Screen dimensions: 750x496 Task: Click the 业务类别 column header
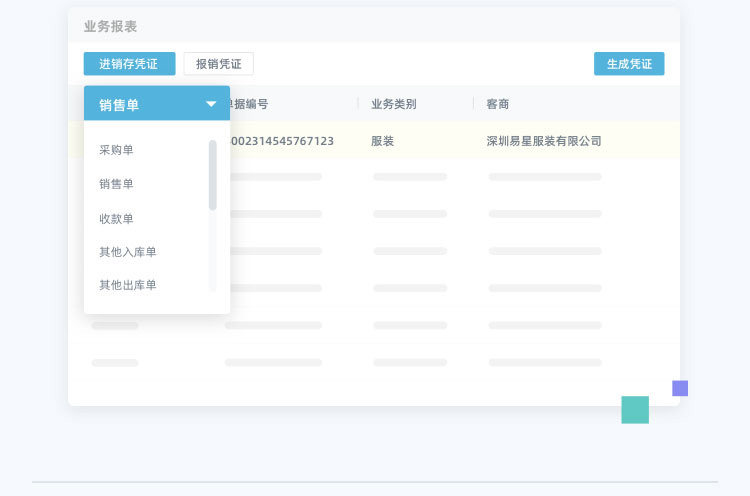point(394,104)
